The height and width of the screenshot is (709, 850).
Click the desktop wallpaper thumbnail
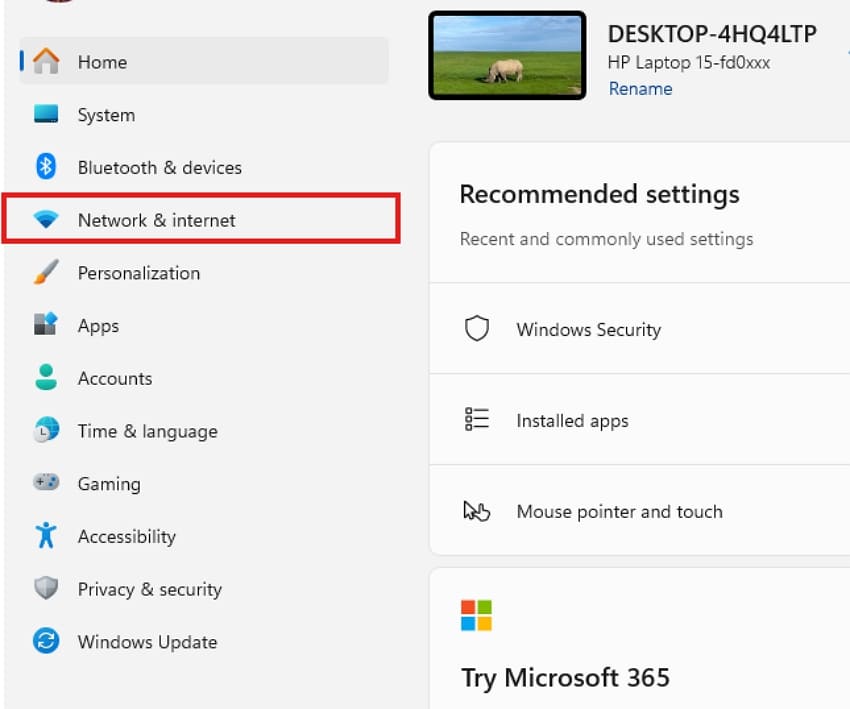pyautogui.click(x=507, y=55)
